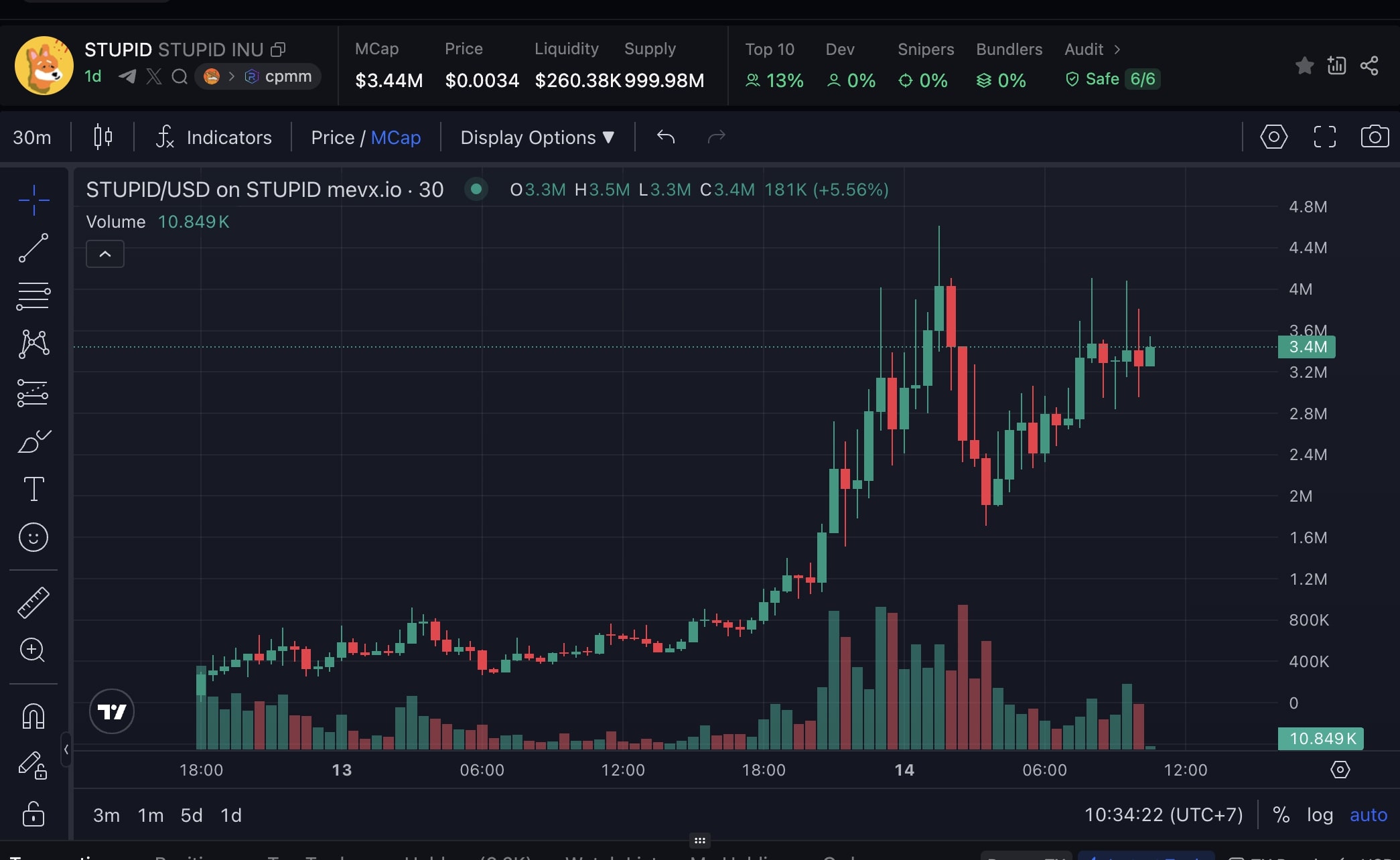Collapse the left drawing toolbar
This screenshot has height=860, width=1400.
pyautogui.click(x=66, y=749)
